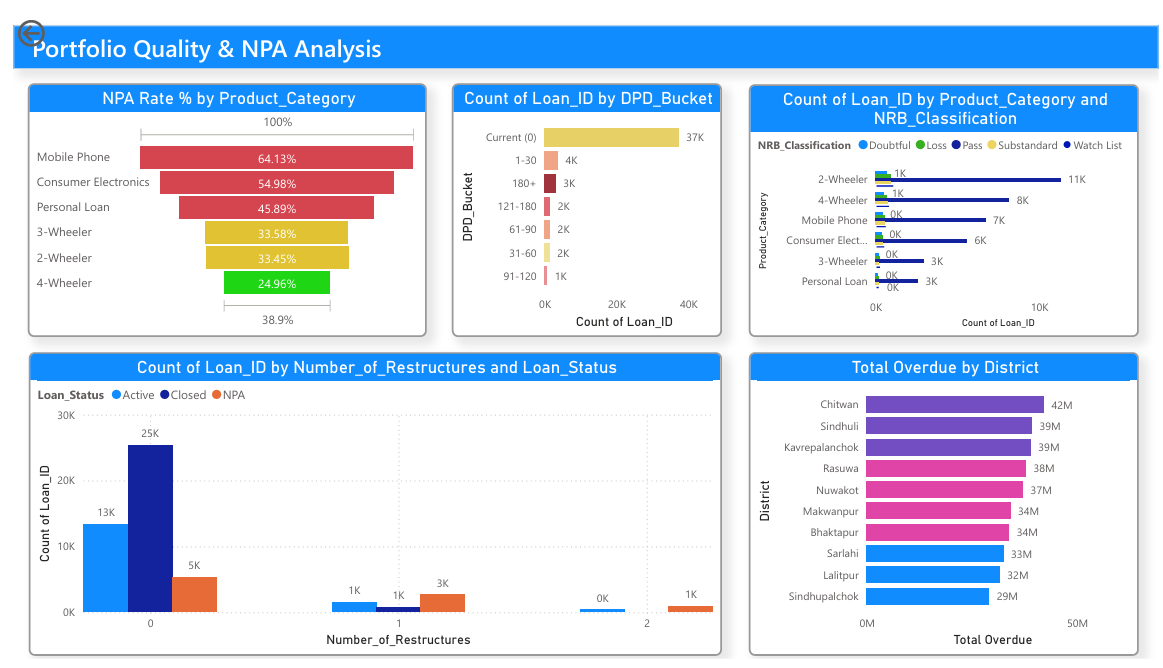Select the 180+ DPD bucket bar
The height and width of the screenshot is (668, 1163).
(550, 183)
